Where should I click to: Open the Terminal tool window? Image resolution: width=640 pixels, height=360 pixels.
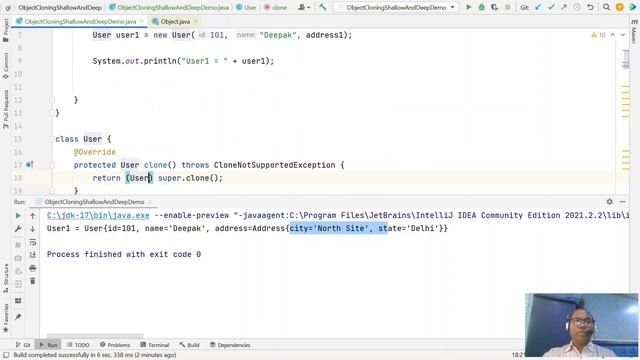pos(155,345)
